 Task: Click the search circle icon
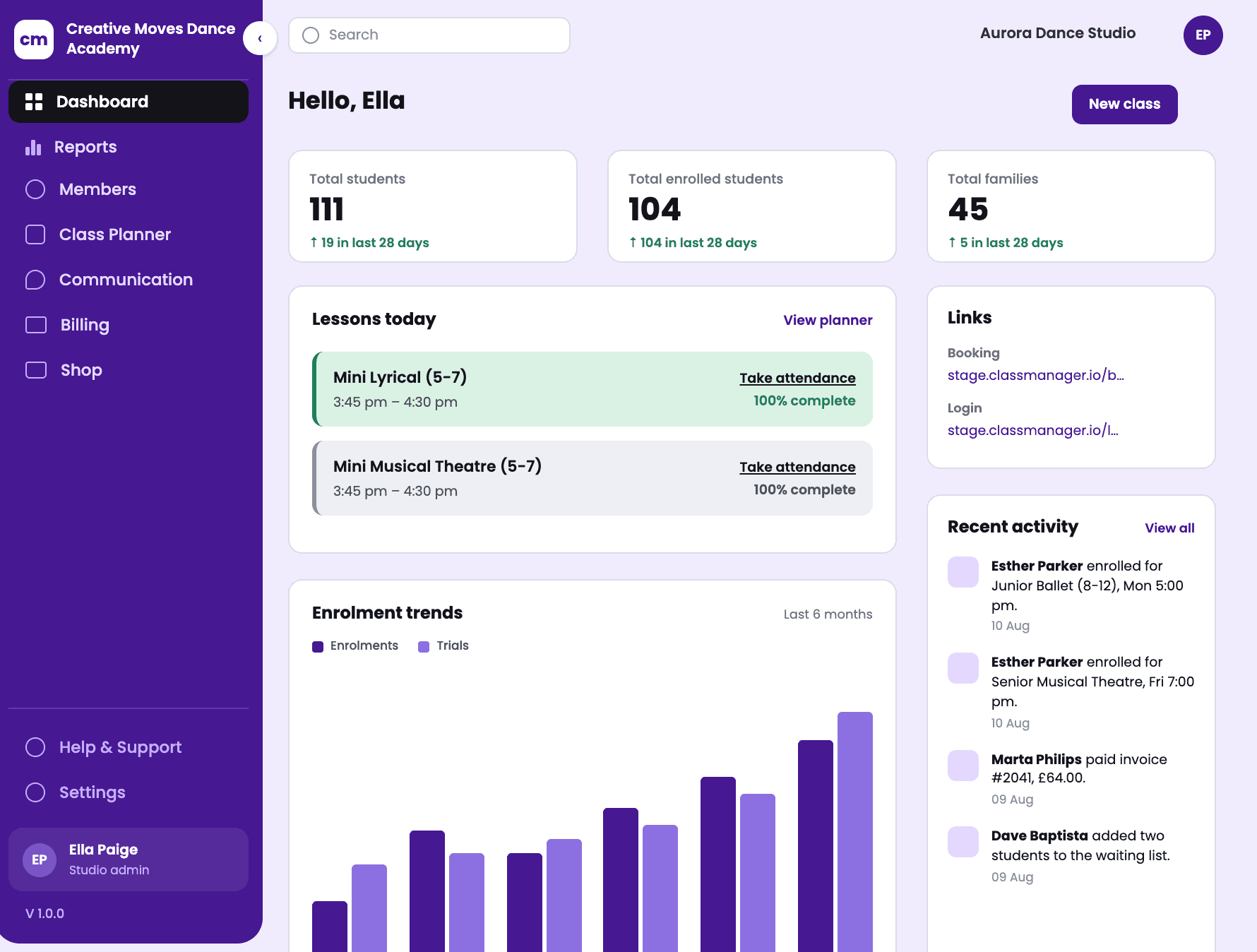311,35
